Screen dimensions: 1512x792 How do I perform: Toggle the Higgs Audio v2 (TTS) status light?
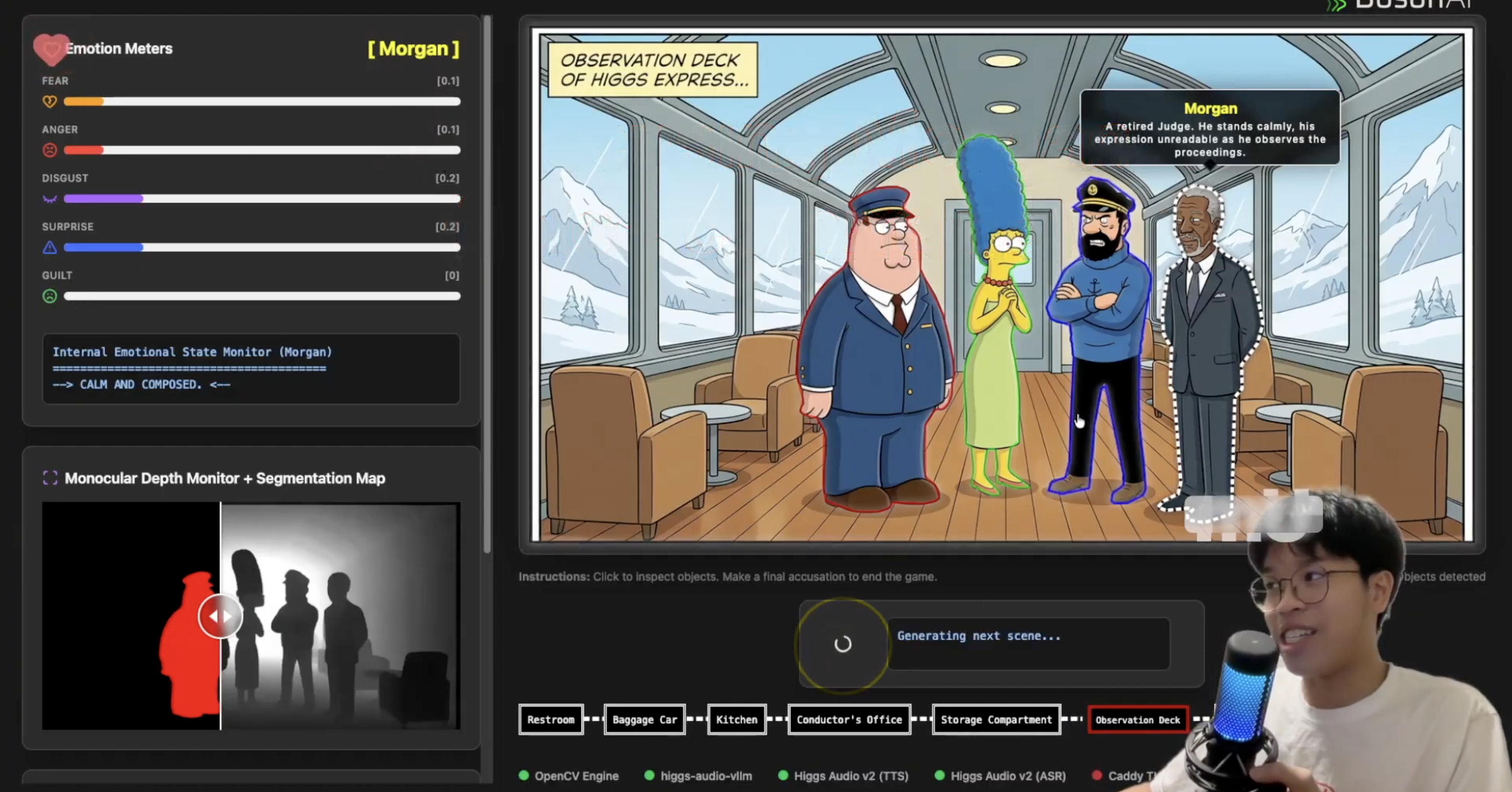point(783,775)
